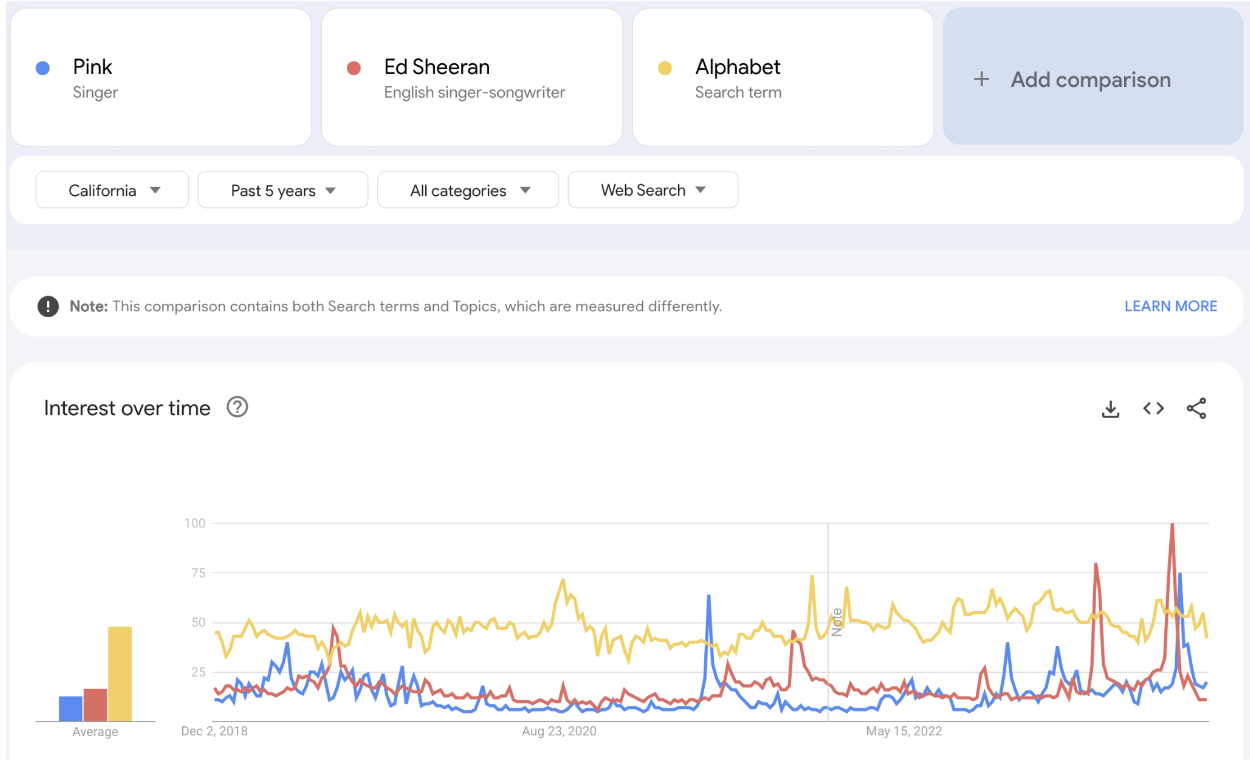This screenshot has width=1250, height=776.
Task: Click the blue dot next to Pink
Action: [42, 68]
